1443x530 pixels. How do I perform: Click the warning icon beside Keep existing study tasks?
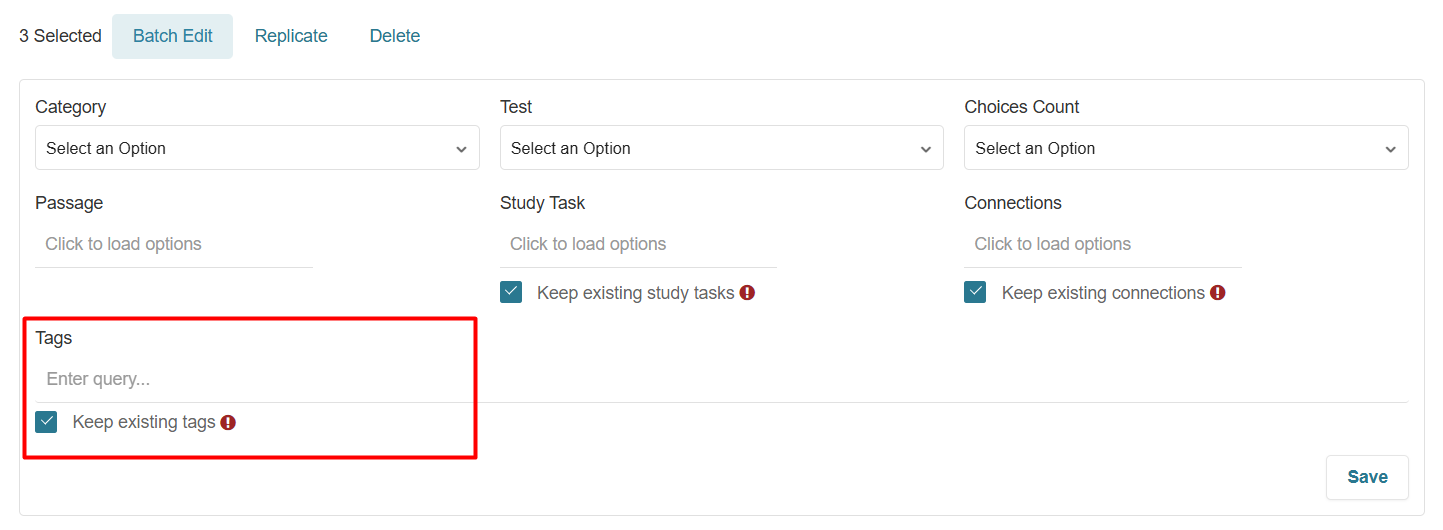point(747,293)
